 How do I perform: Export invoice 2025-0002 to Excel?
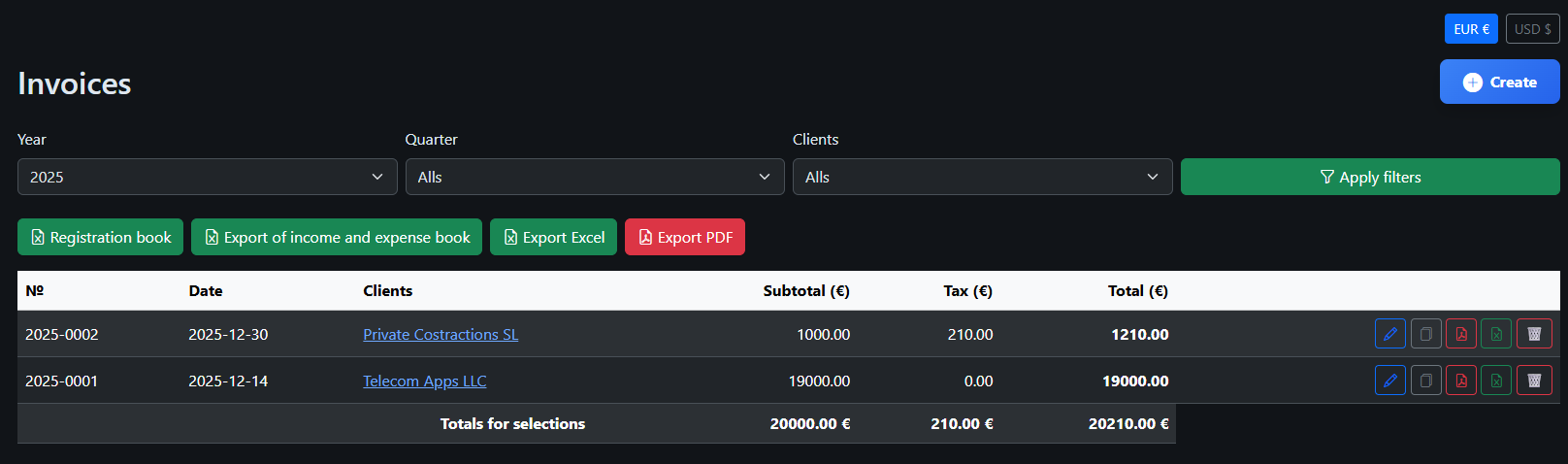[x=1496, y=334]
